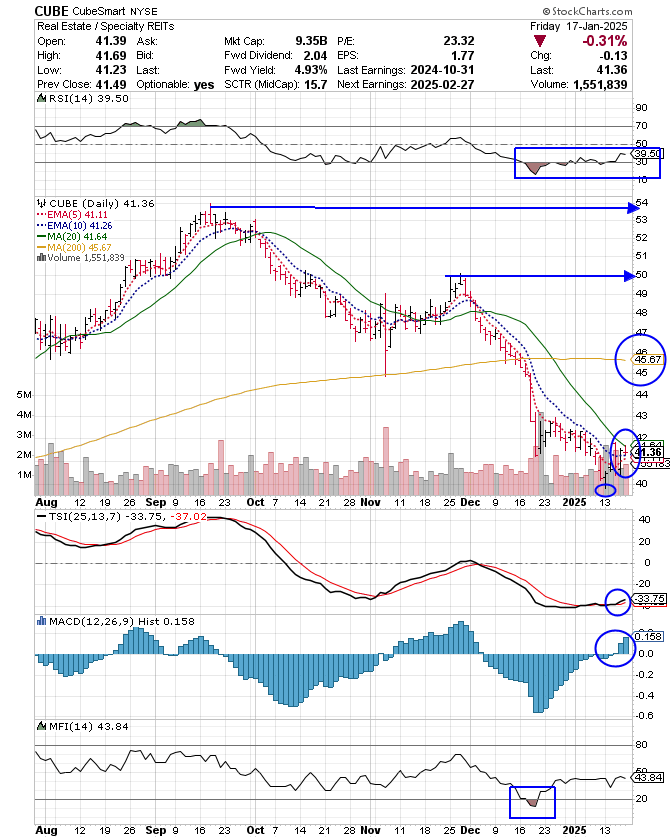Click the 'EMA(10) 41.26' legend text
The width and height of the screenshot is (670, 838).
point(80,226)
